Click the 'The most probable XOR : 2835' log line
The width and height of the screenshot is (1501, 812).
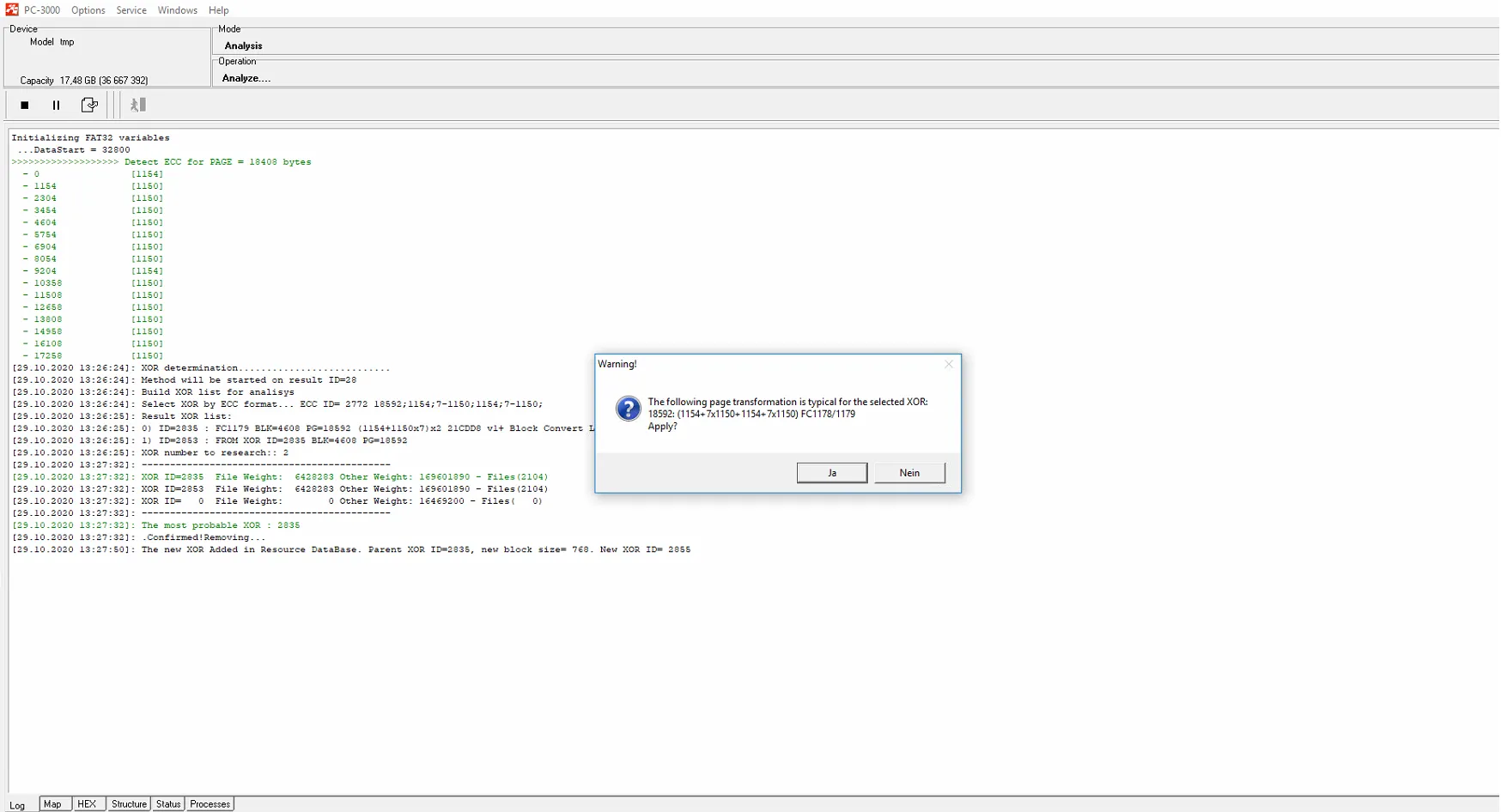point(220,525)
